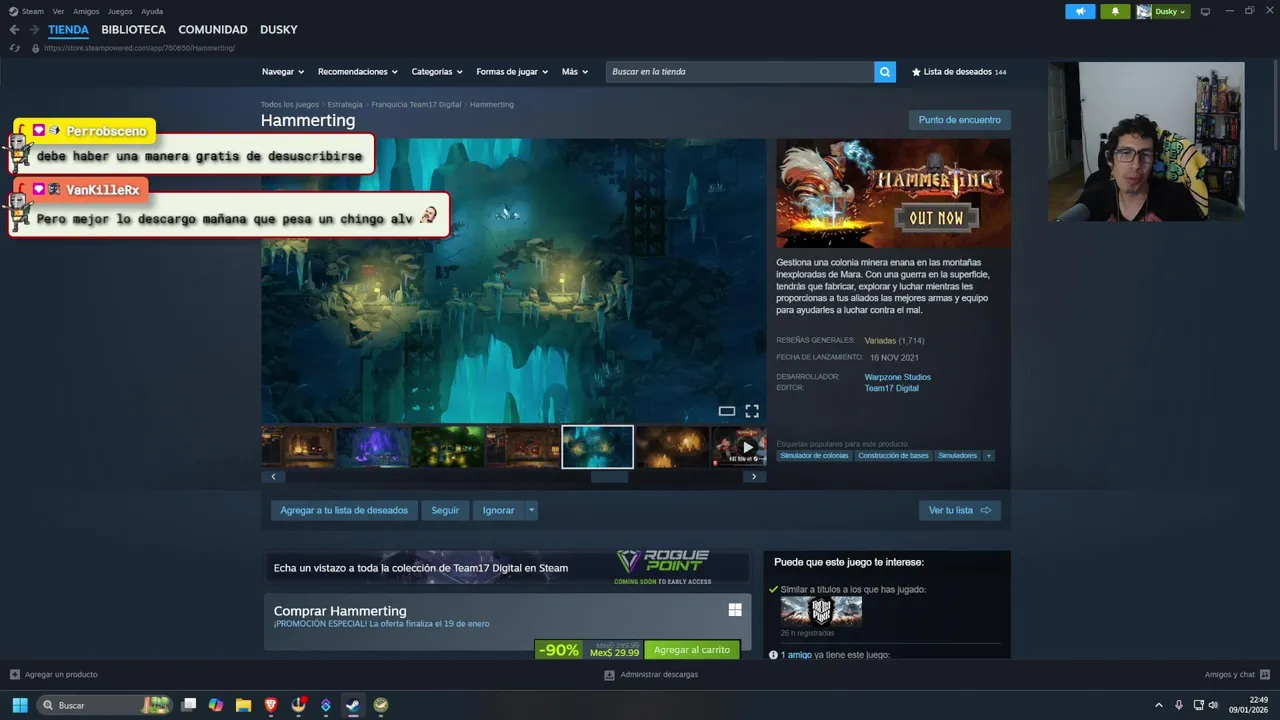This screenshot has height=720, width=1280.
Task: Switch the screenshot viewer to fullscreen
Action: click(x=752, y=411)
